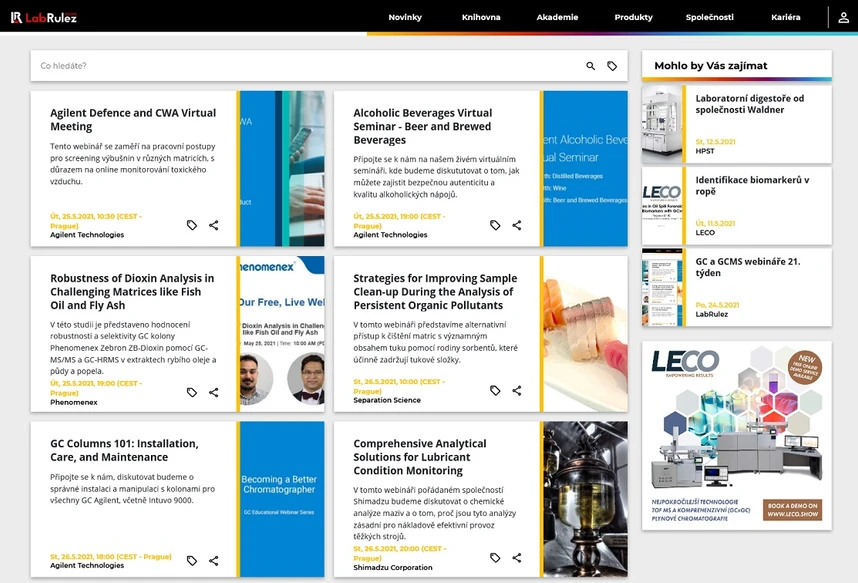
Task: Tag the Comprehensive Analytical Solutions card
Action: click(x=495, y=557)
